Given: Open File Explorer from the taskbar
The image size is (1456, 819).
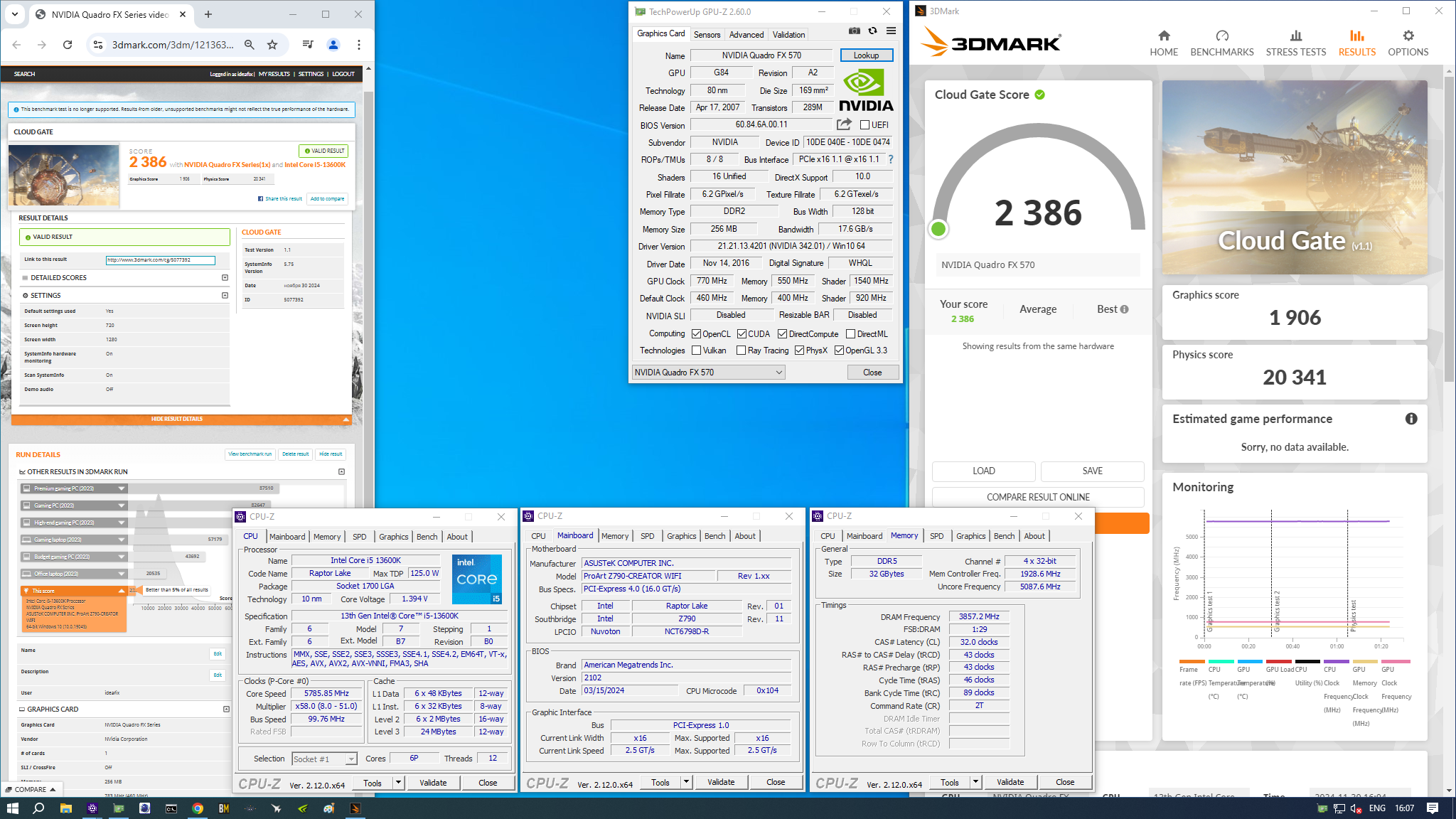Looking at the screenshot, I should point(65,808).
